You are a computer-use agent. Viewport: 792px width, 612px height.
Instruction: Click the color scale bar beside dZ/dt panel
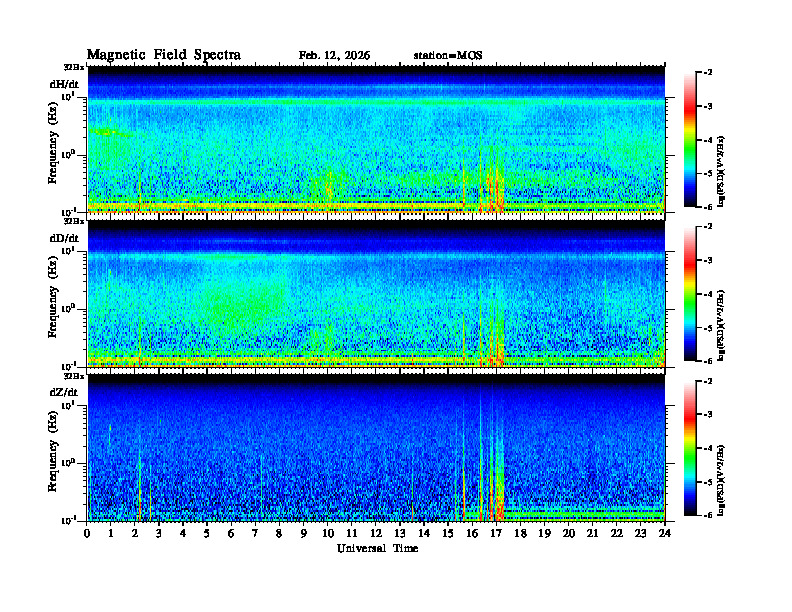coord(689,448)
